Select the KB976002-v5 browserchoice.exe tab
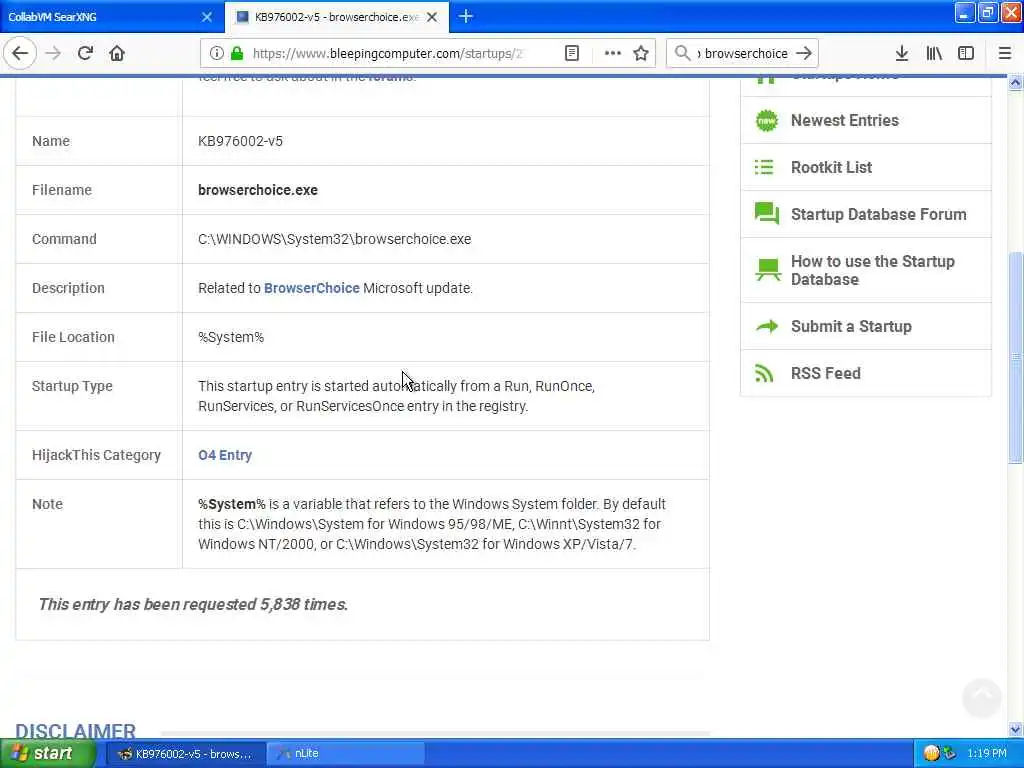 [x=337, y=17]
